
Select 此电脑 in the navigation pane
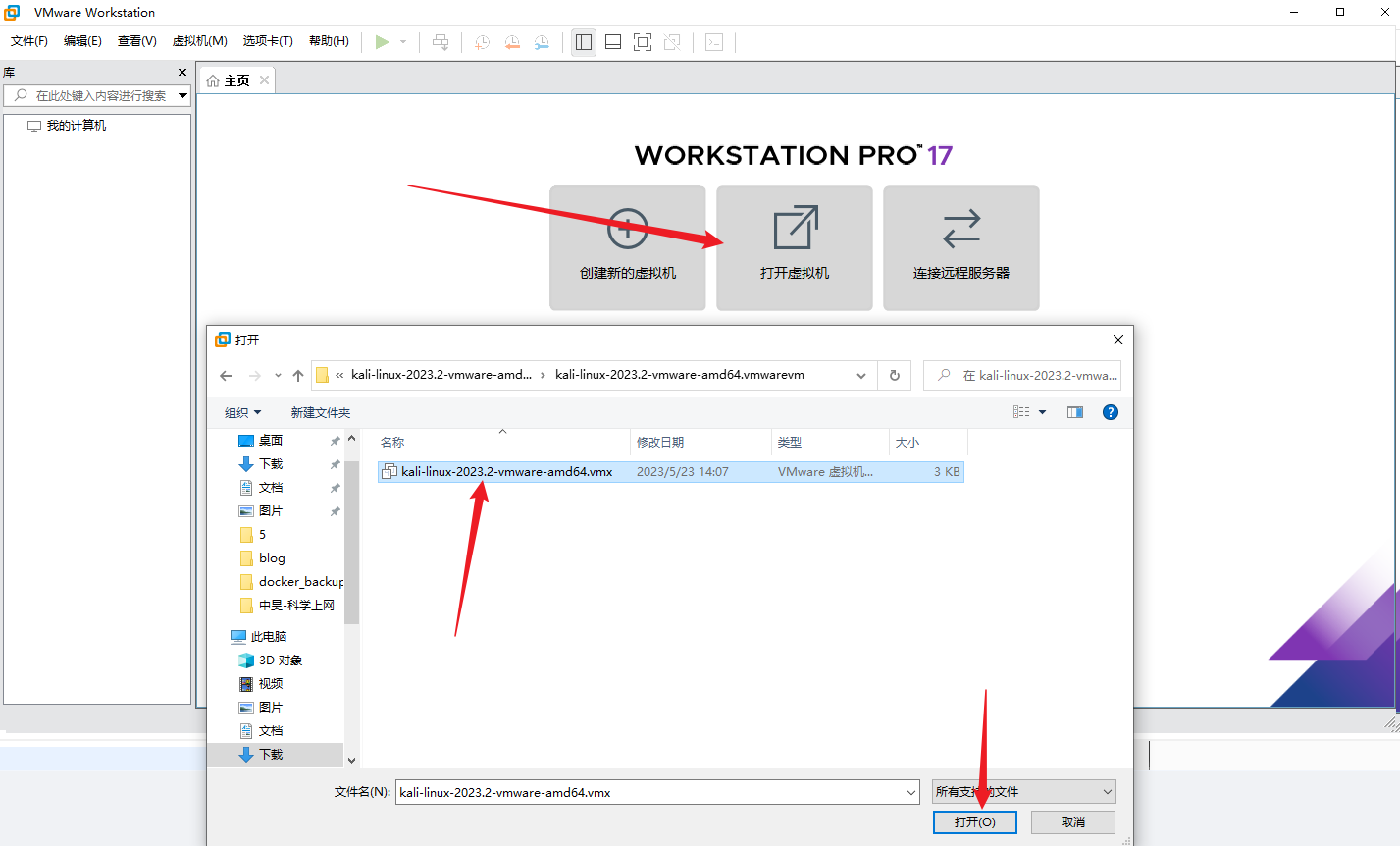(268, 637)
